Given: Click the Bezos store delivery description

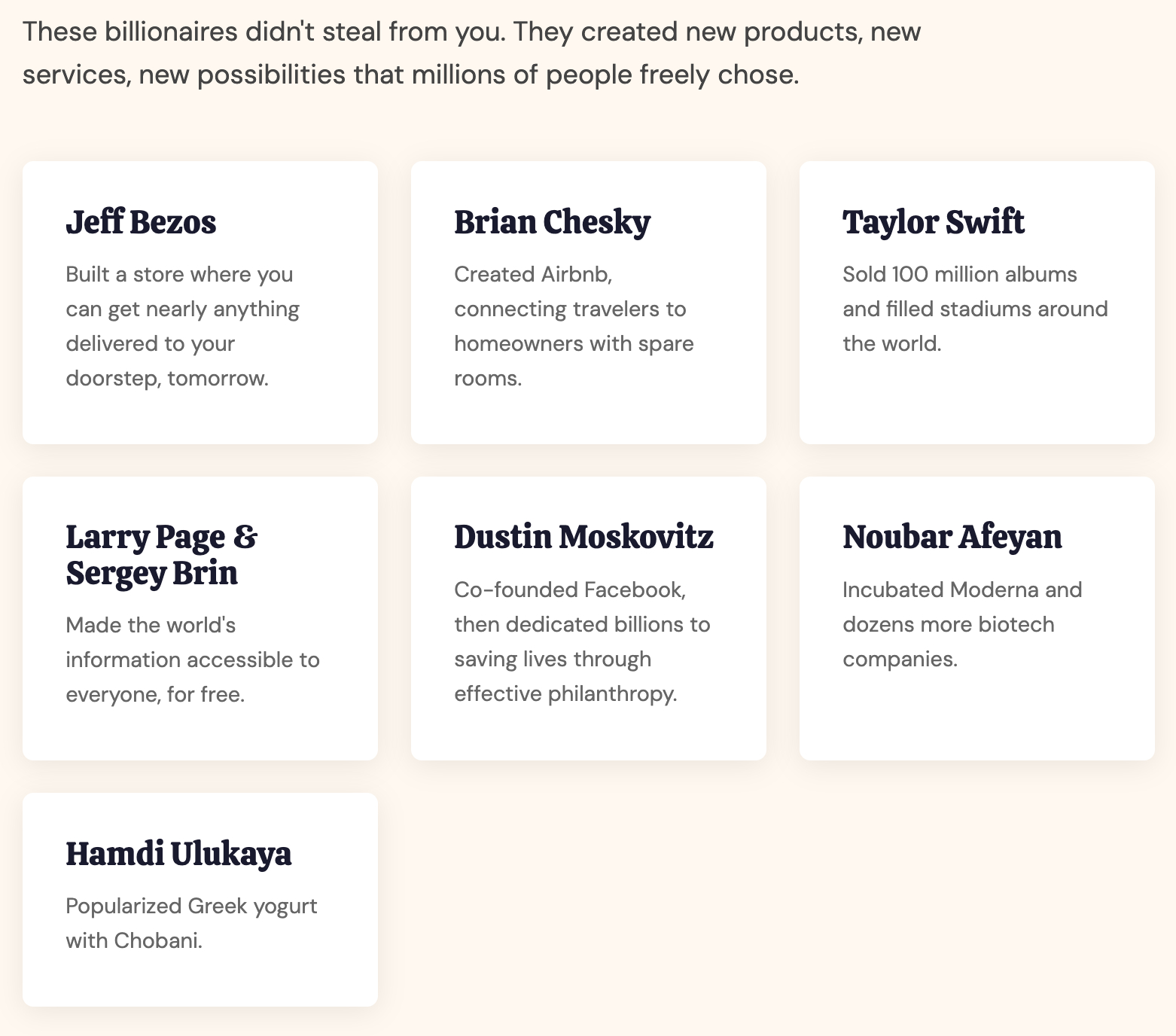Looking at the screenshot, I should click(x=182, y=326).
